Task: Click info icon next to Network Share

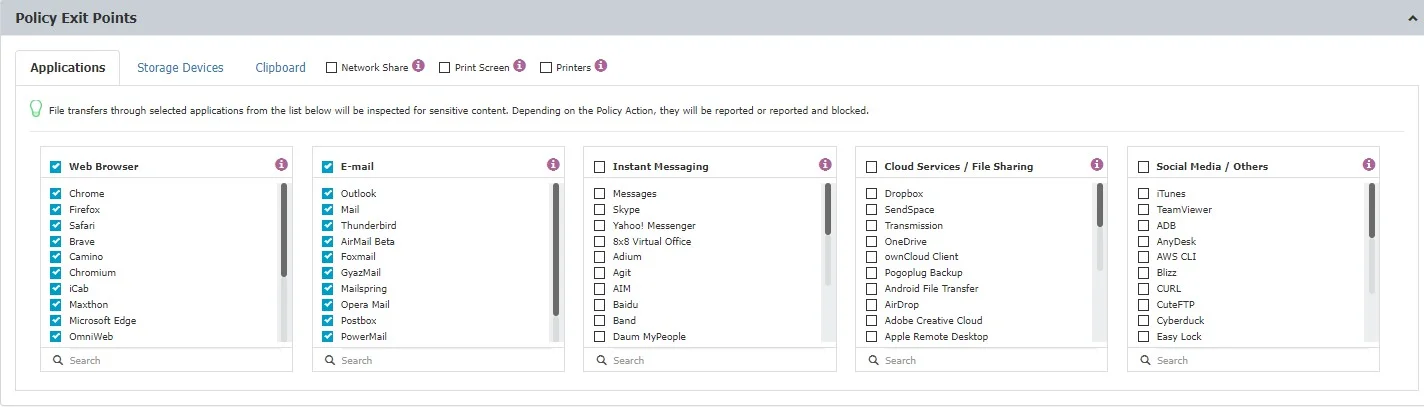Action: [418, 66]
